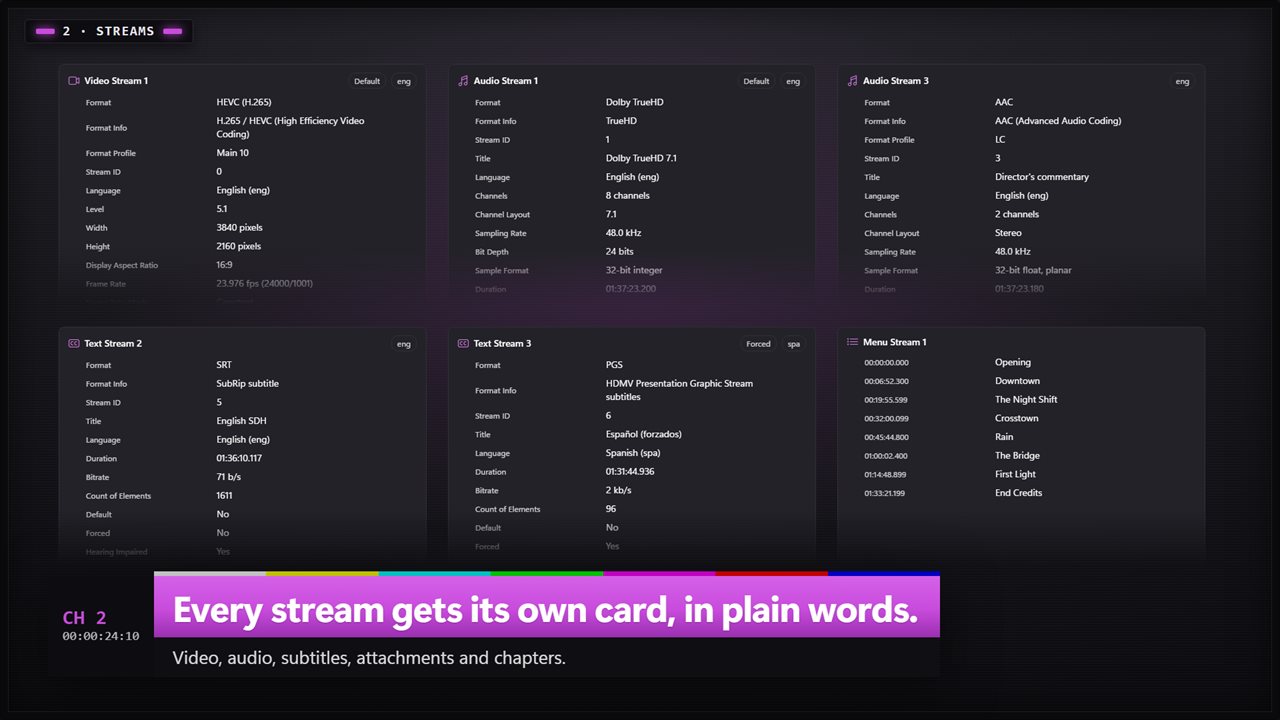Click the eng badge on Audio Stream 3
The width and height of the screenshot is (1280, 720).
tap(1182, 81)
